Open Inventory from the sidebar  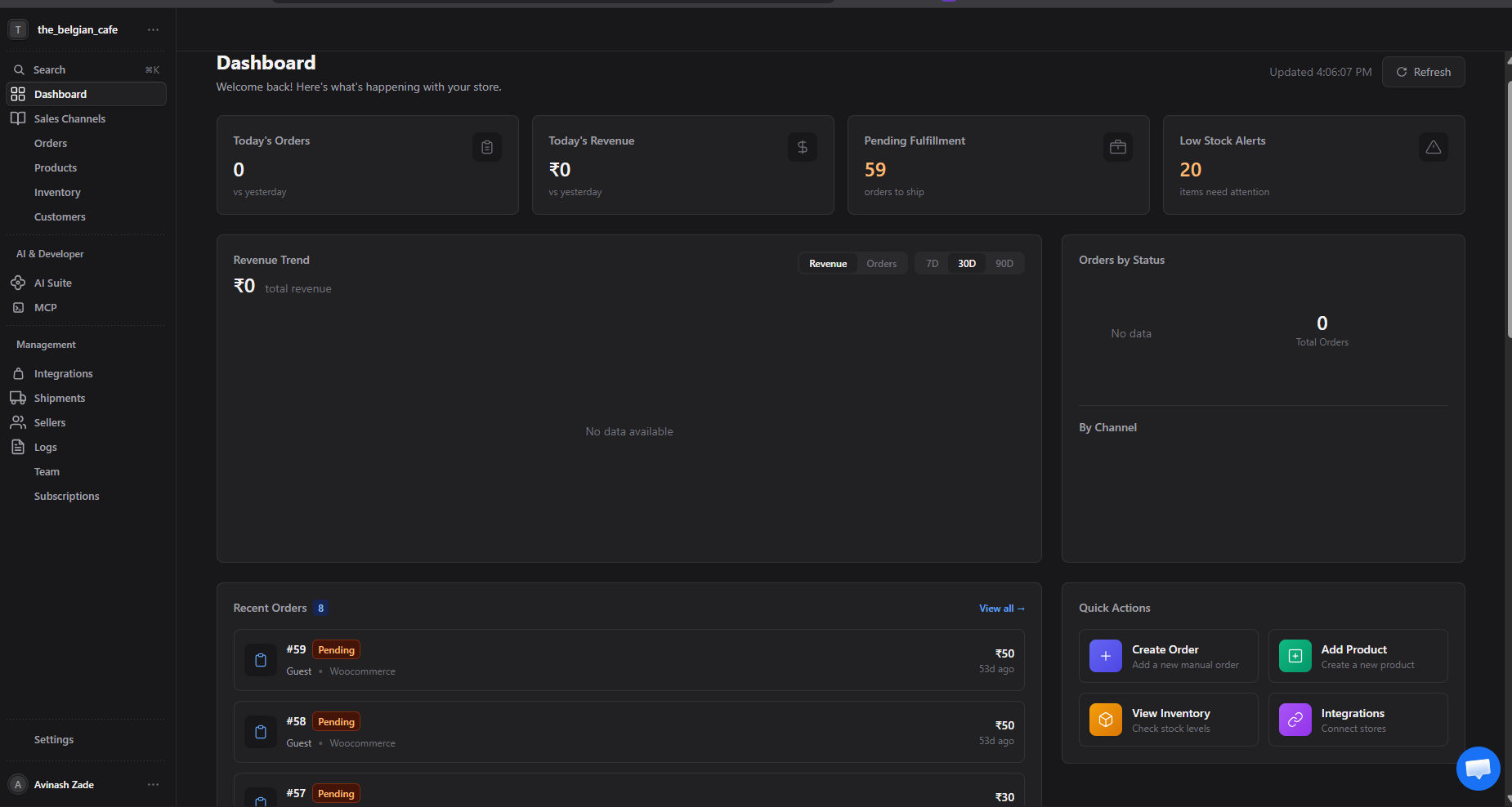point(57,192)
